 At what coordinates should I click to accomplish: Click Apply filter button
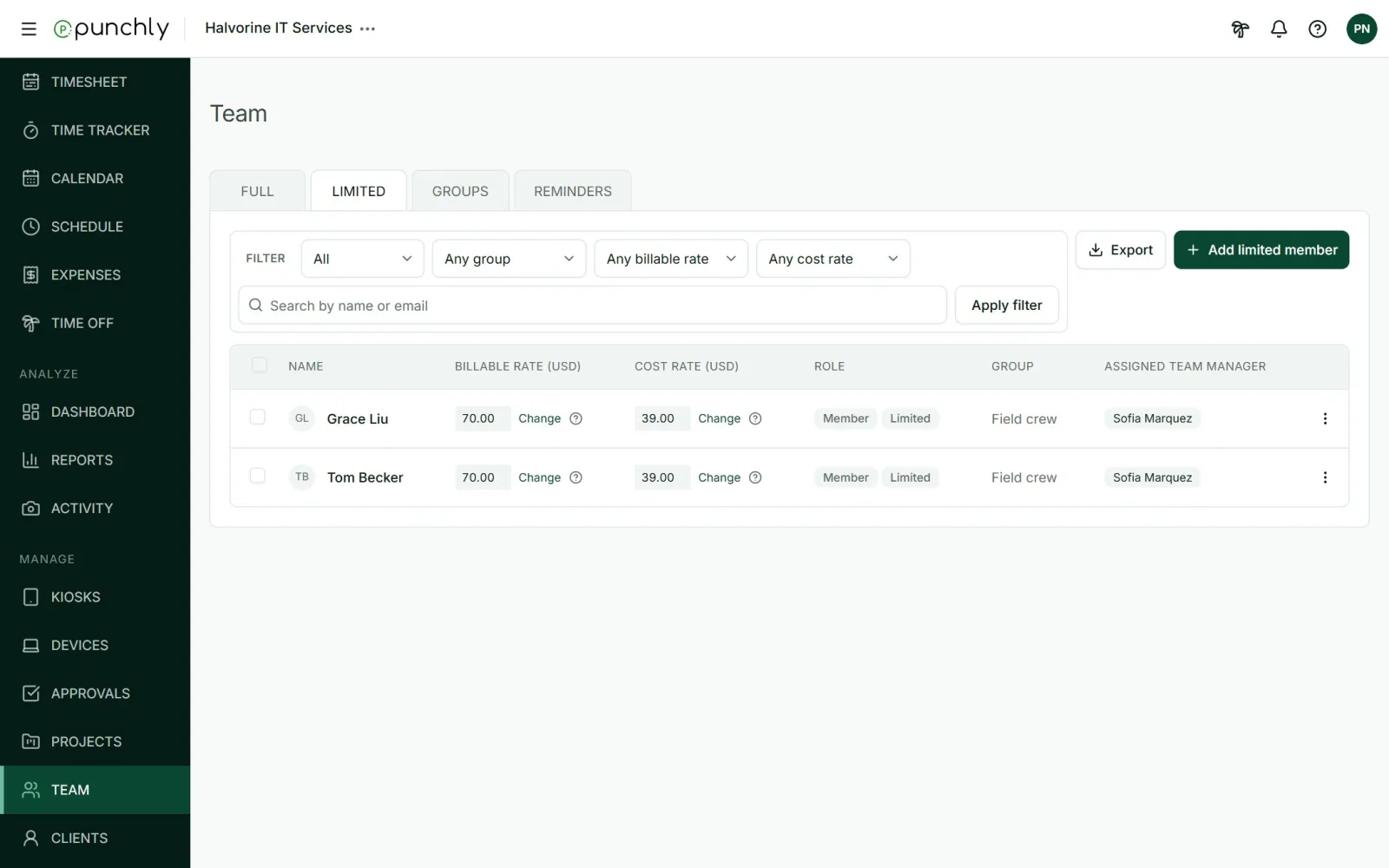point(1007,306)
